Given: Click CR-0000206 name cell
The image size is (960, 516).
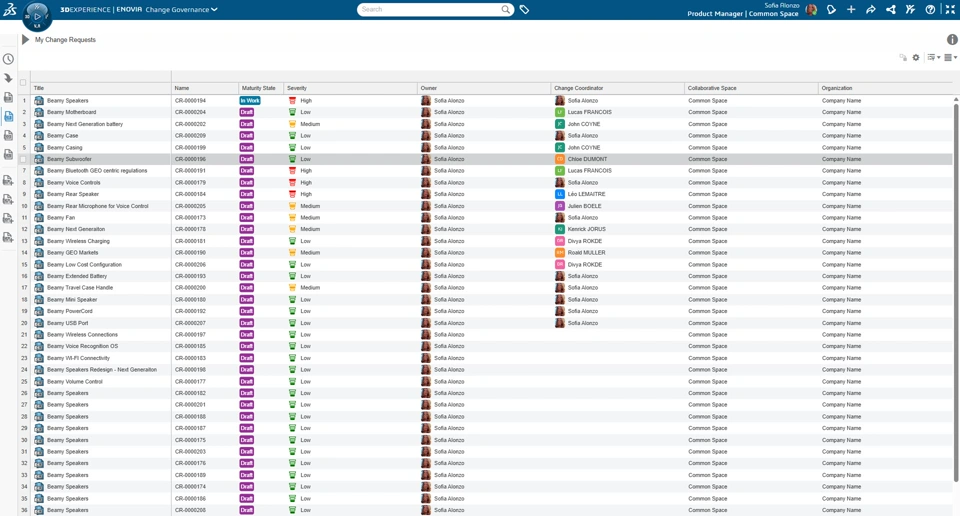Looking at the screenshot, I should [x=190, y=264].
